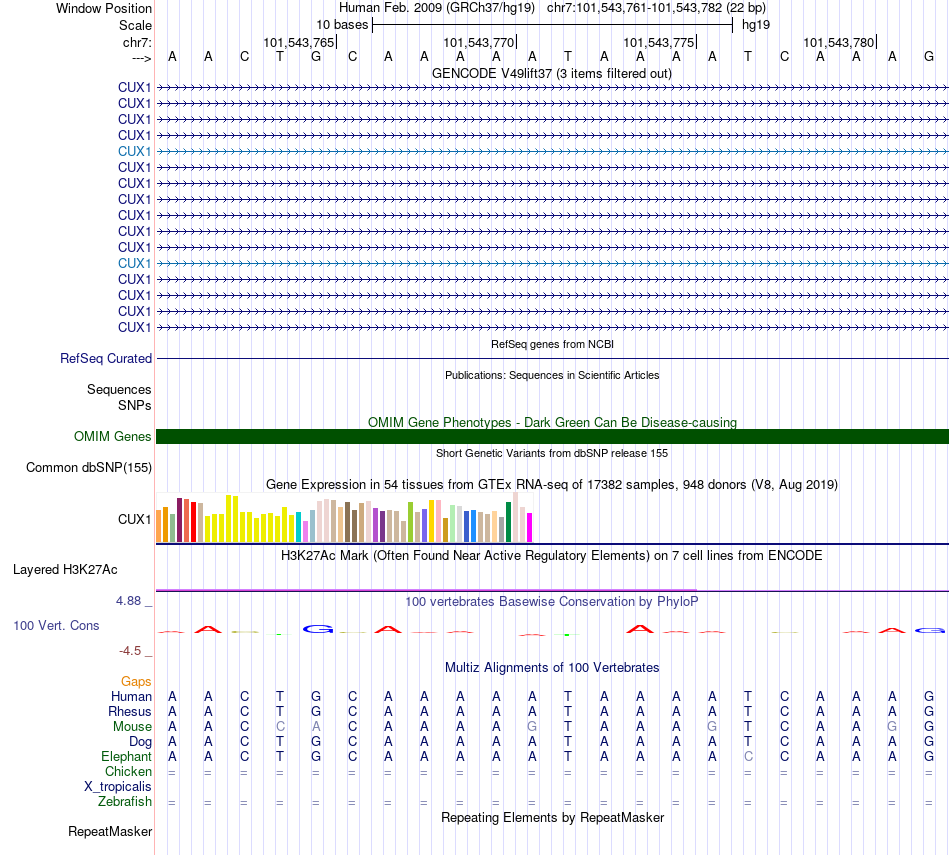
Task: Click the 101,543,775 ruler position
Action: tap(659, 42)
